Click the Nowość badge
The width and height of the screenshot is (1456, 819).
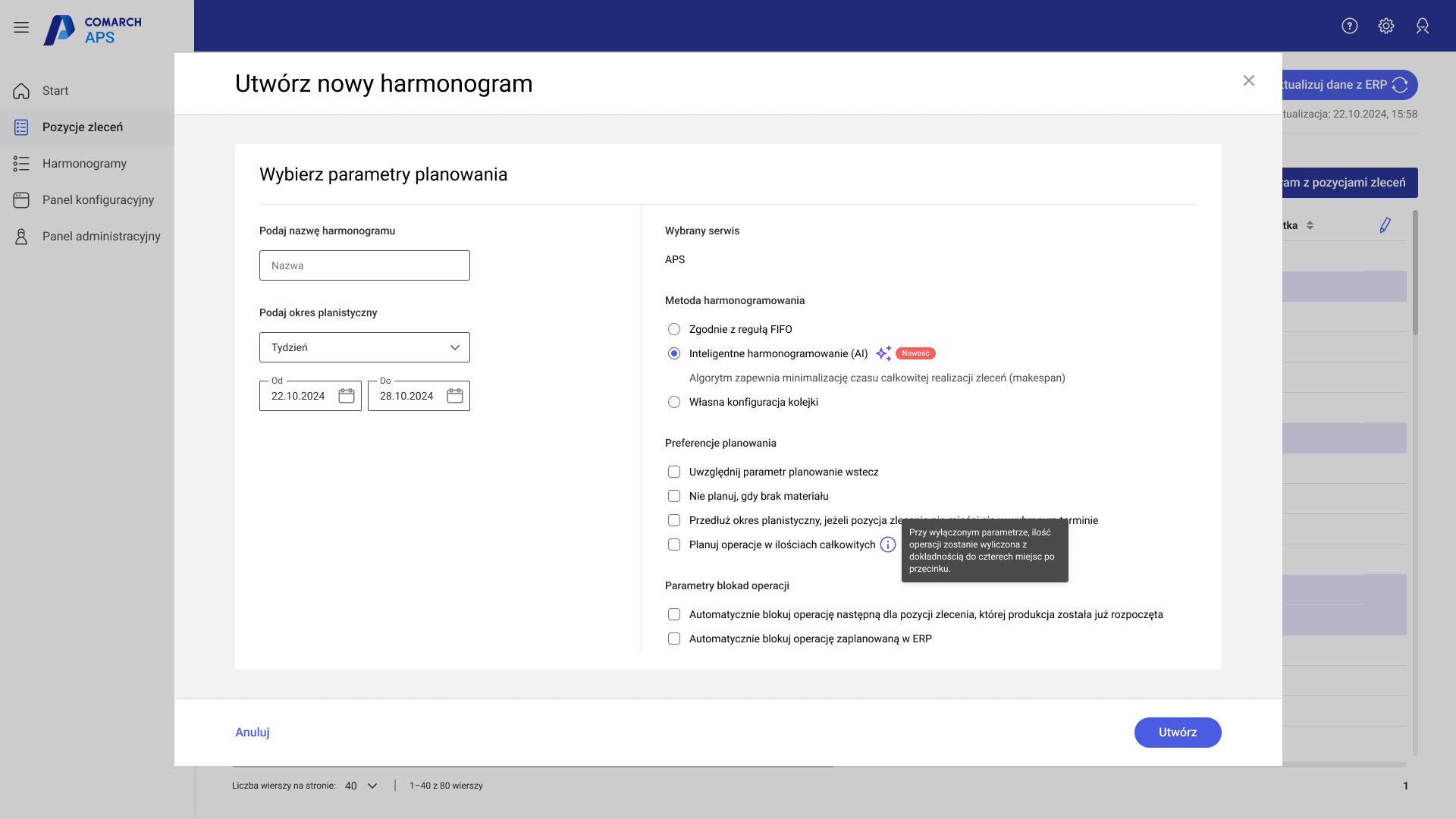pyautogui.click(x=915, y=353)
